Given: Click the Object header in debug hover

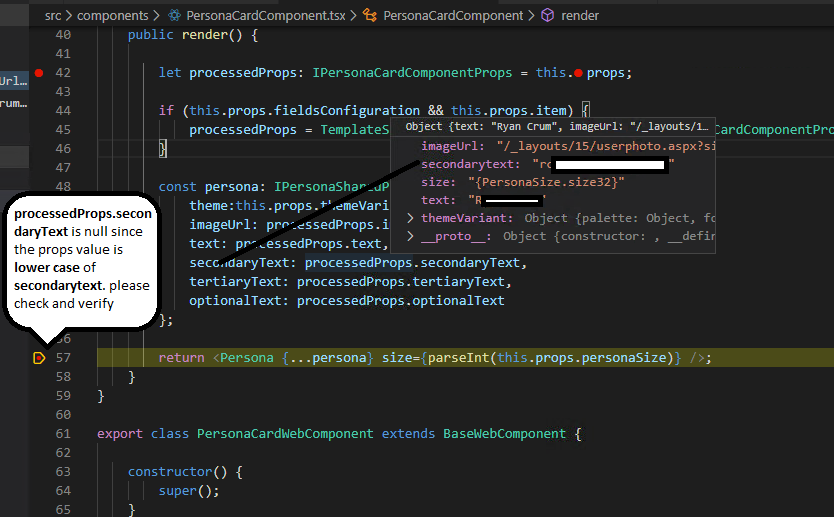Looking at the screenshot, I should [557, 127].
